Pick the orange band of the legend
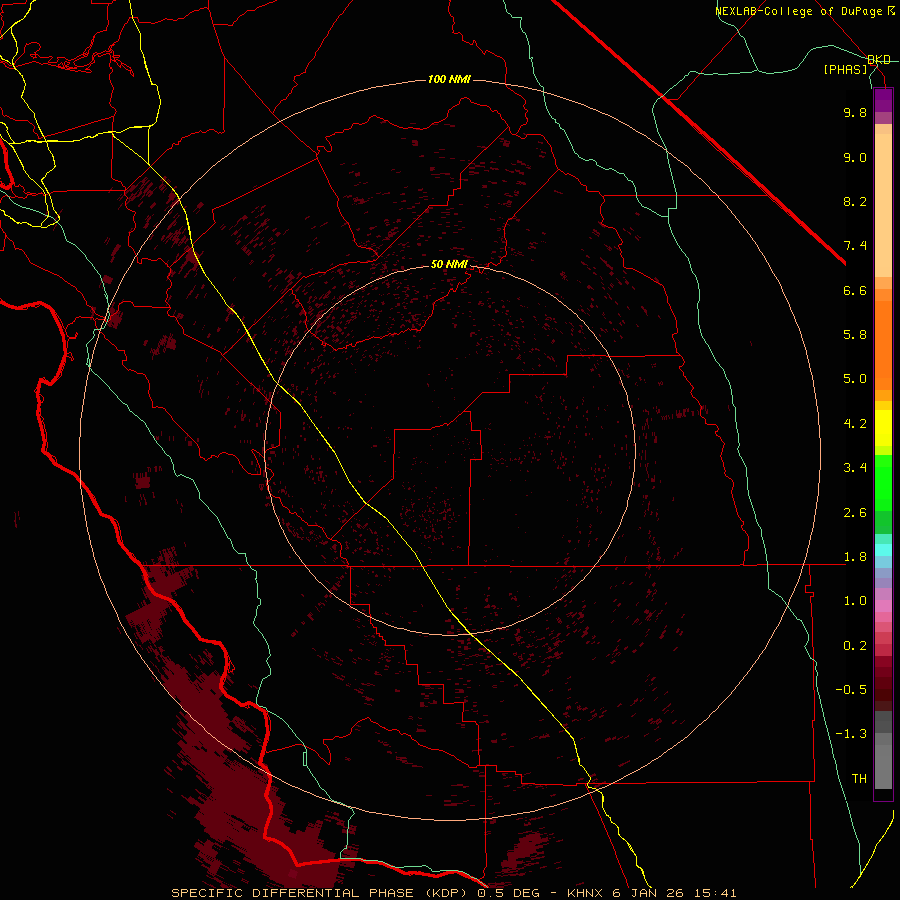Screen dimensions: 900x900 click(x=883, y=346)
